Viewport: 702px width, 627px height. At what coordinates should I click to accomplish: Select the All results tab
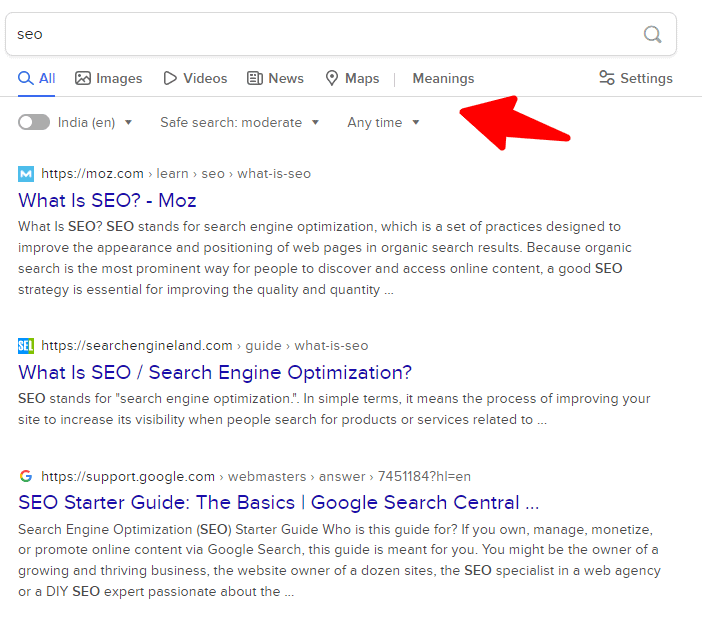click(x=36, y=78)
